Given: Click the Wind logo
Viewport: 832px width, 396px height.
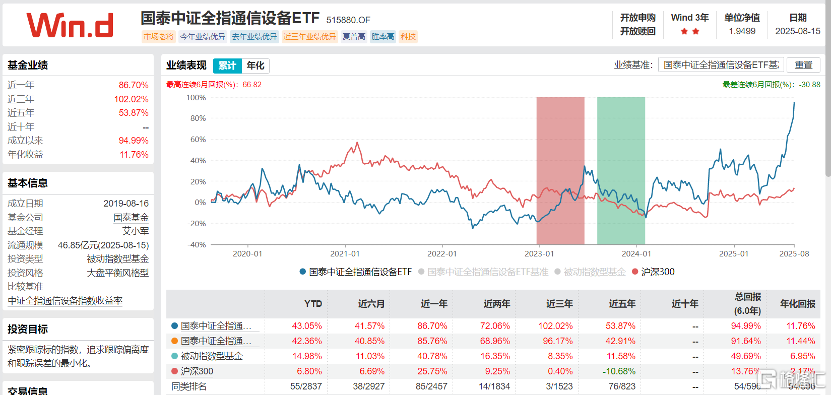Looking at the screenshot, I should pyautogui.click(x=70, y=25).
